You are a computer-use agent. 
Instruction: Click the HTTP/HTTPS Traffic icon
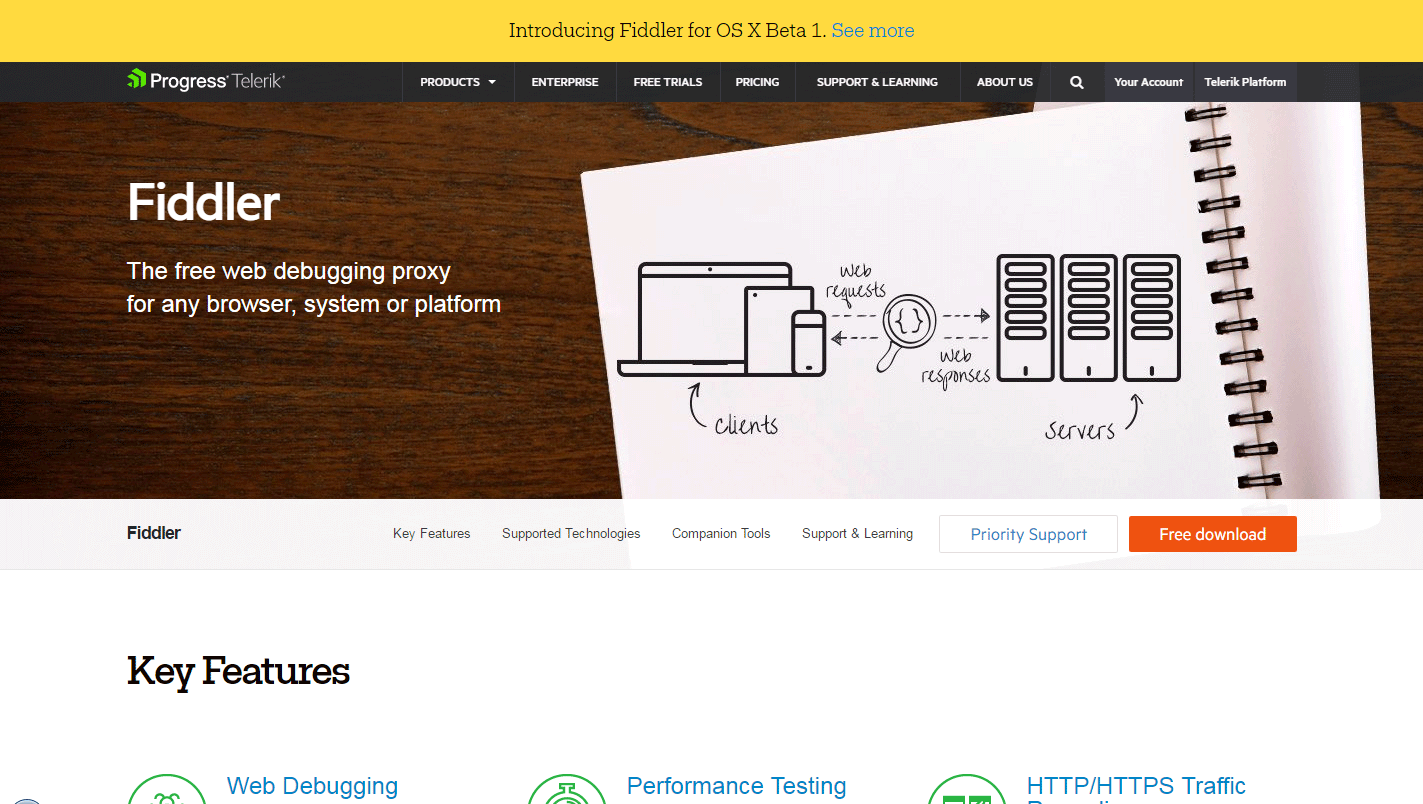point(967,790)
